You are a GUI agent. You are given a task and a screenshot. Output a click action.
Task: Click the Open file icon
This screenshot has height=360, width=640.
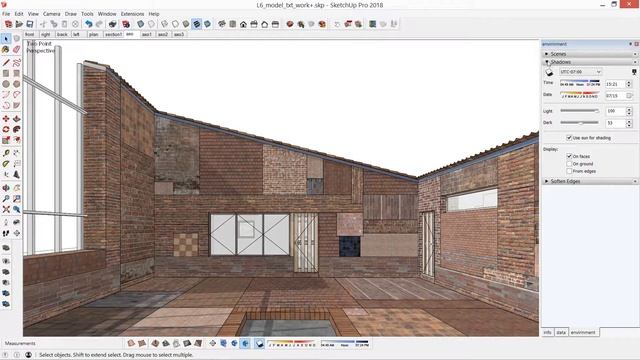[x=19, y=24]
